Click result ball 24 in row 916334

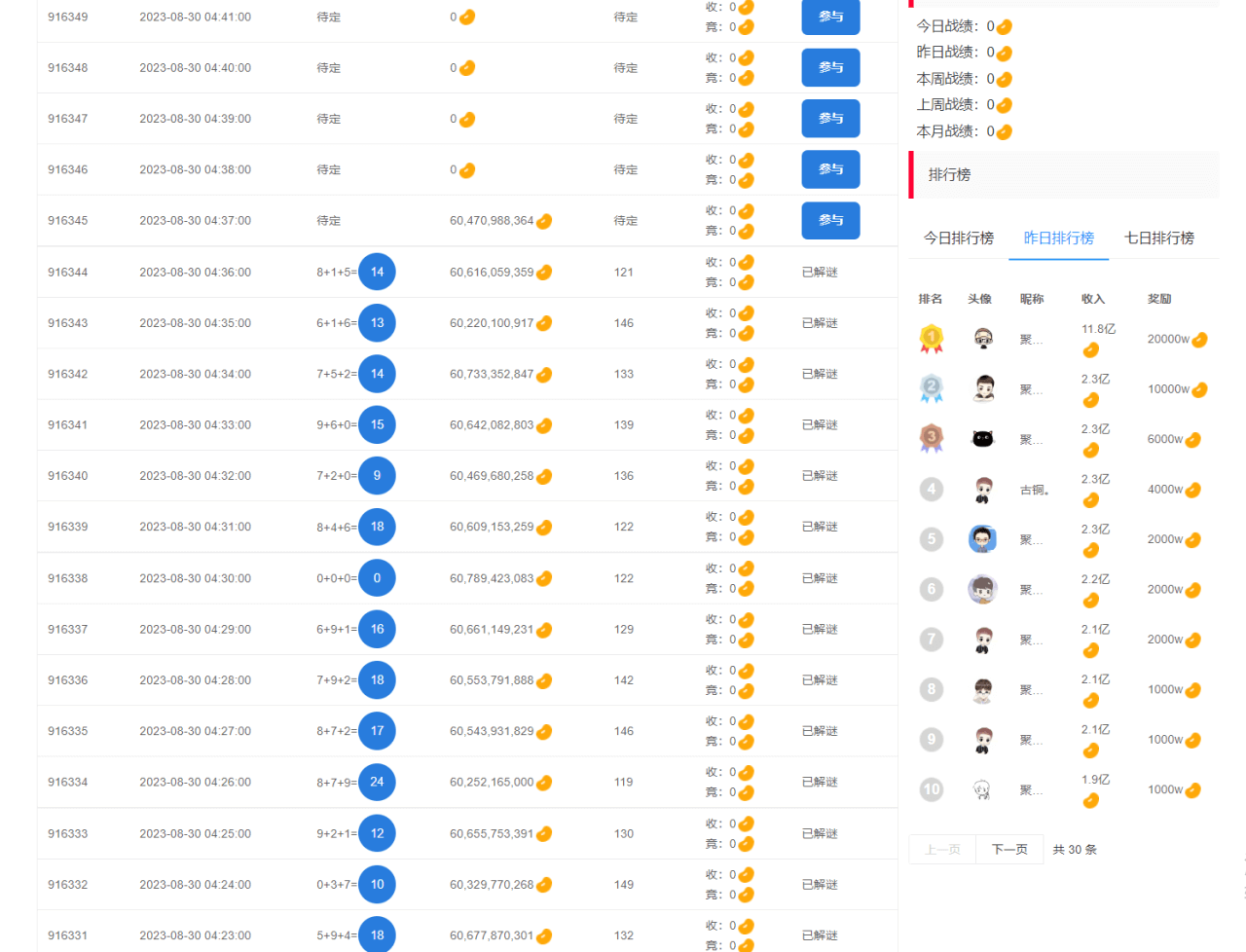(x=377, y=782)
